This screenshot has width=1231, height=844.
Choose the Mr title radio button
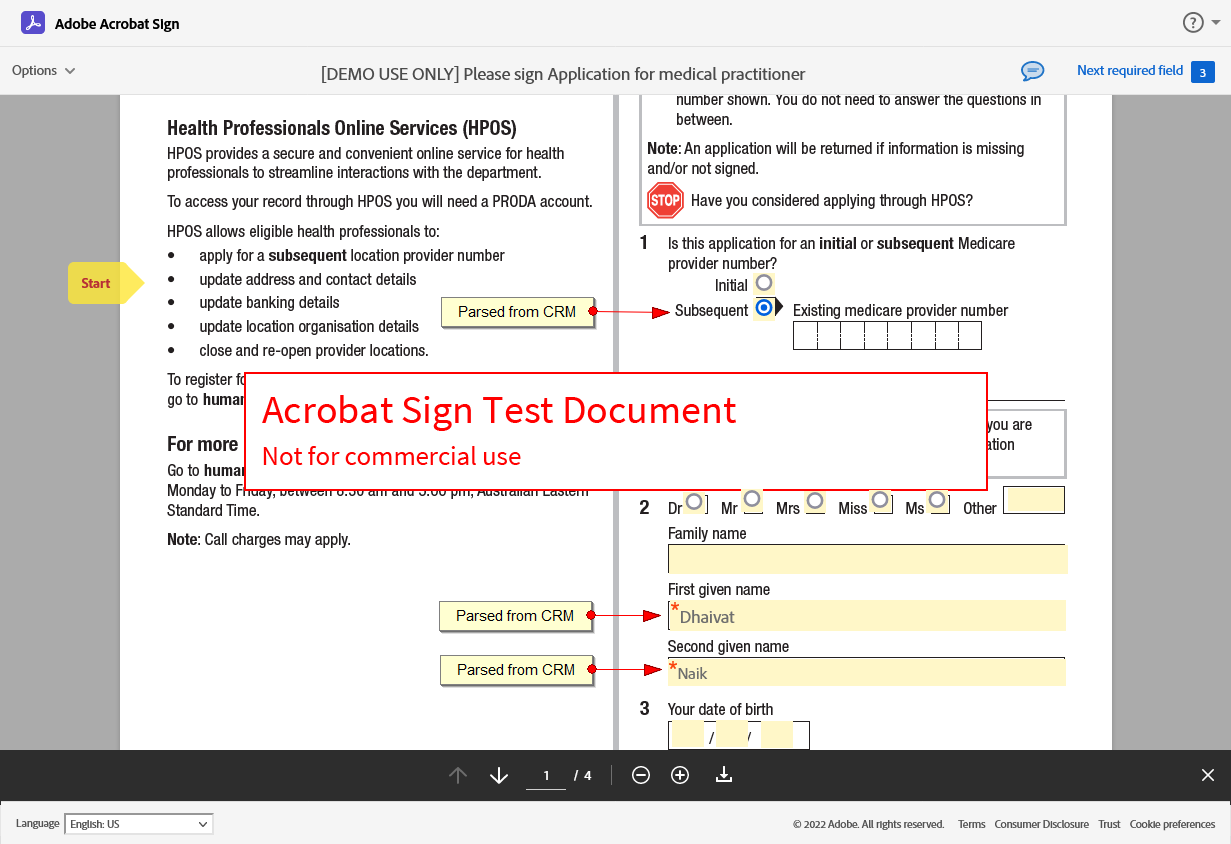752,499
